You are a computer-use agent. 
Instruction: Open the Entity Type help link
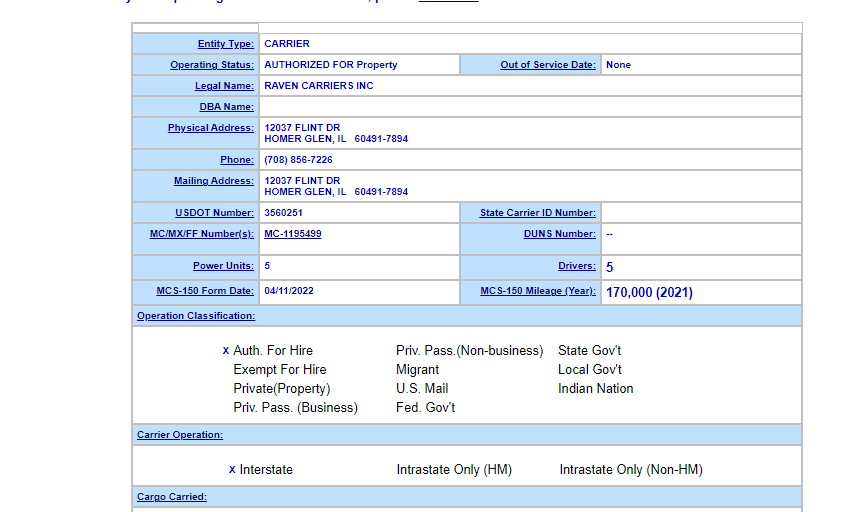pyautogui.click(x=226, y=44)
